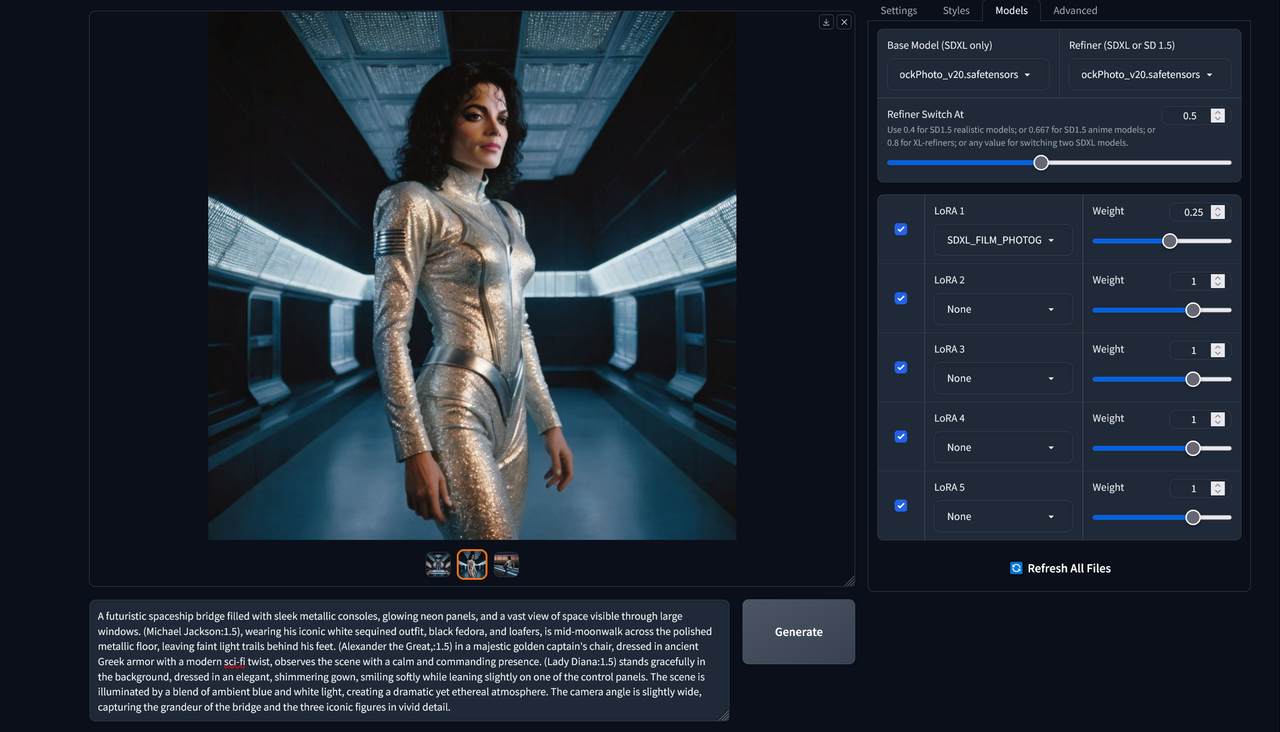Uncheck the LoRA 5 enable checkbox
Screen dimensions: 1280x732
[901, 505]
